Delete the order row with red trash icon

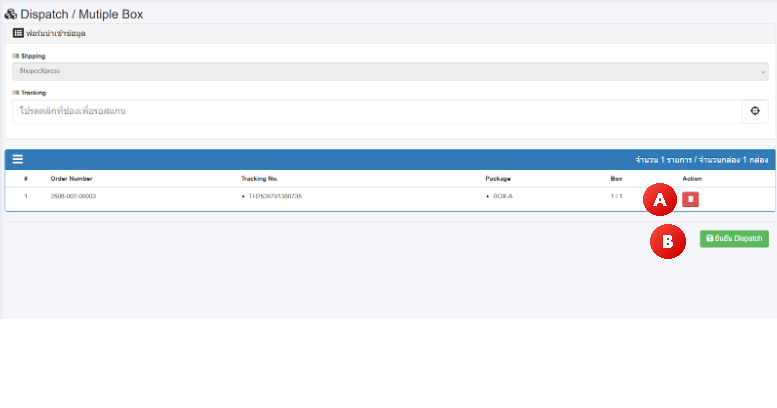[691, 199]
